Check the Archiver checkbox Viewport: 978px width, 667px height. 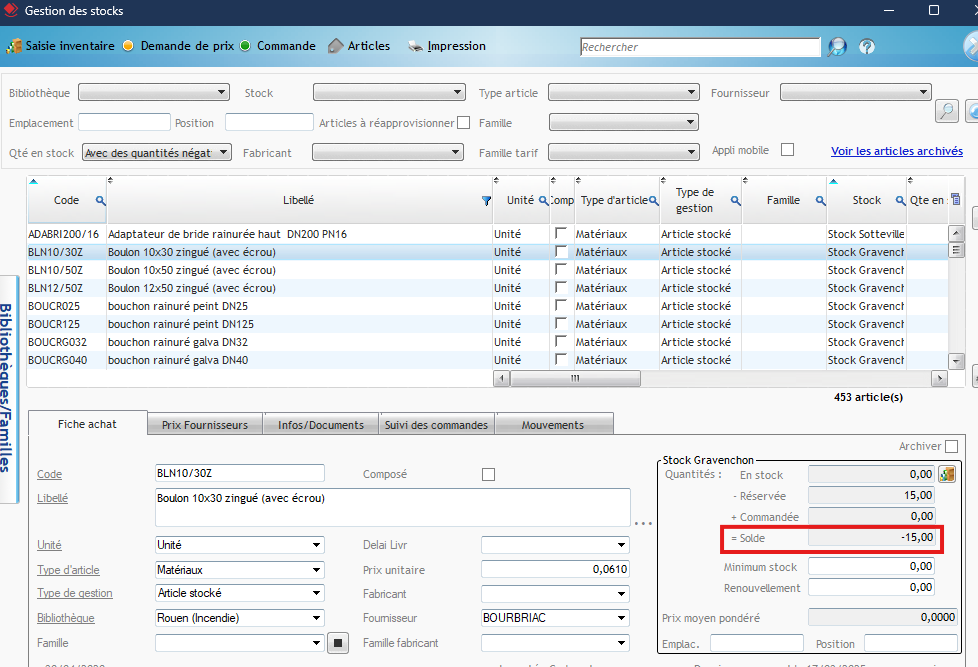[x=951, y=446]
